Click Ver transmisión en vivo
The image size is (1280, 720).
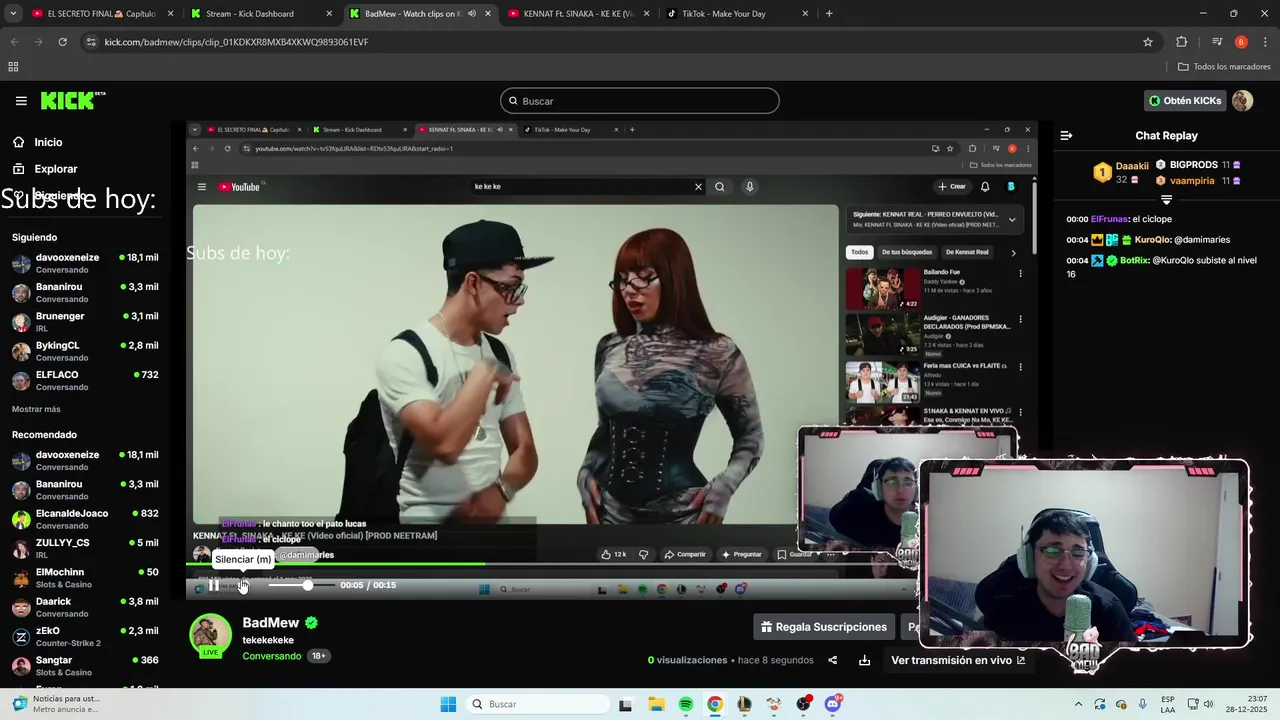(x=958, y=660)
